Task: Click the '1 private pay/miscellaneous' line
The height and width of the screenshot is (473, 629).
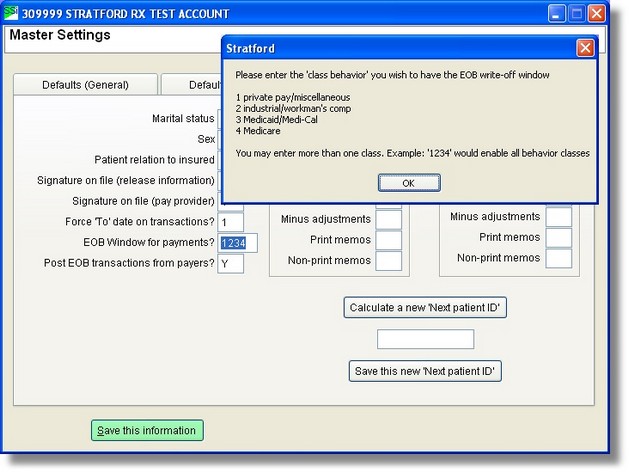Action: [293, 97]
